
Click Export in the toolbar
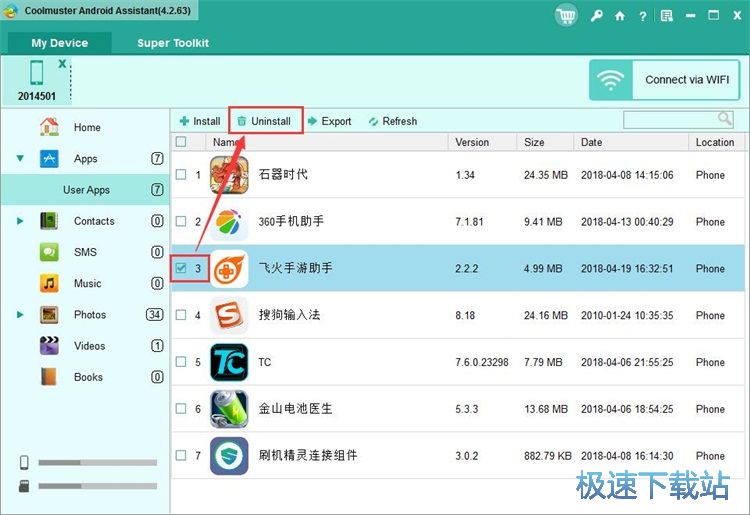click(330, 121)
